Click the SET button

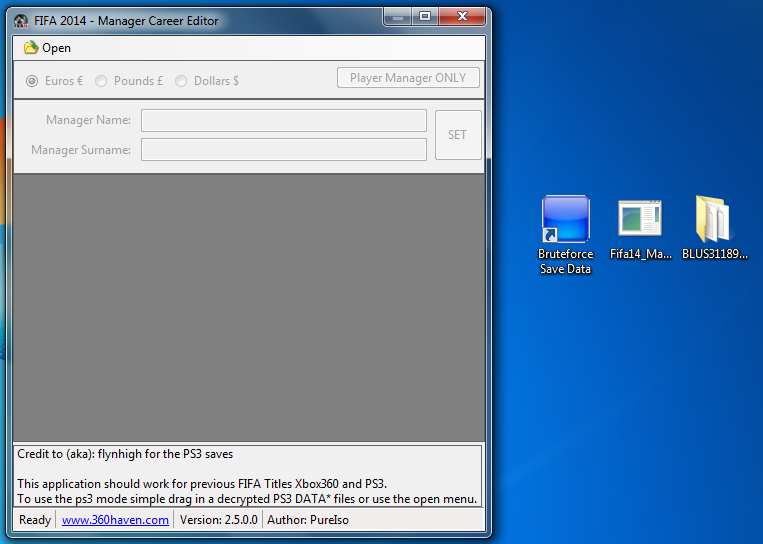tap(458, 135)
